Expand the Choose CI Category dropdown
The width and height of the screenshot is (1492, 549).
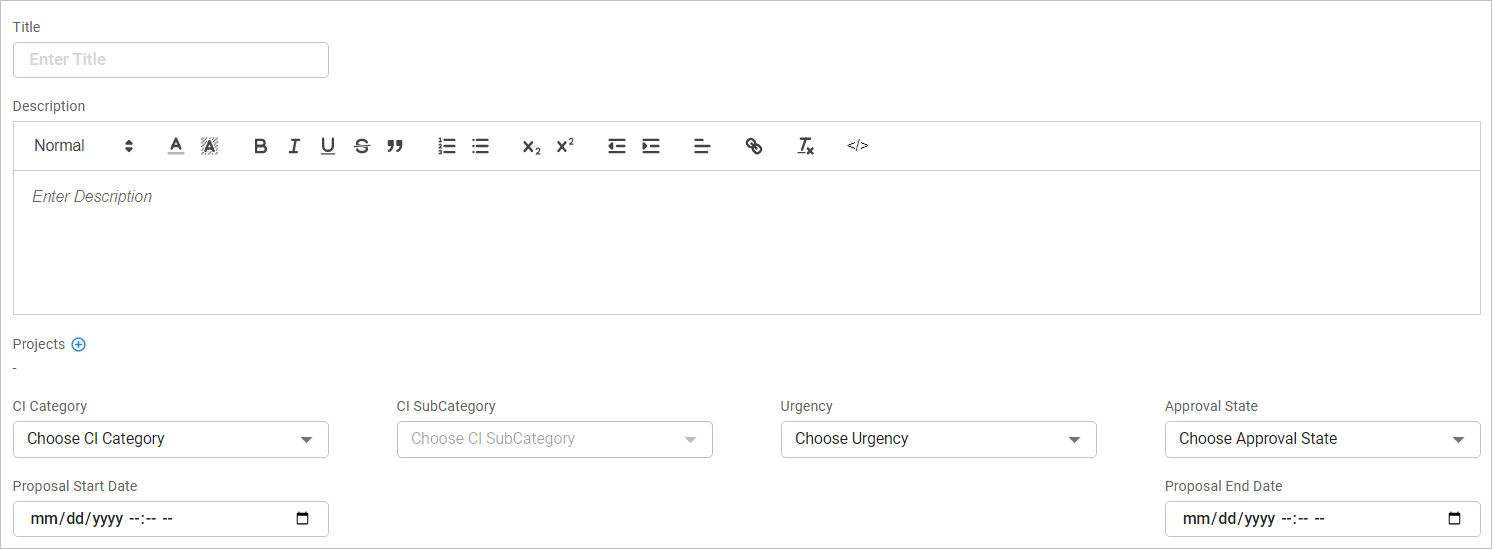170,439
